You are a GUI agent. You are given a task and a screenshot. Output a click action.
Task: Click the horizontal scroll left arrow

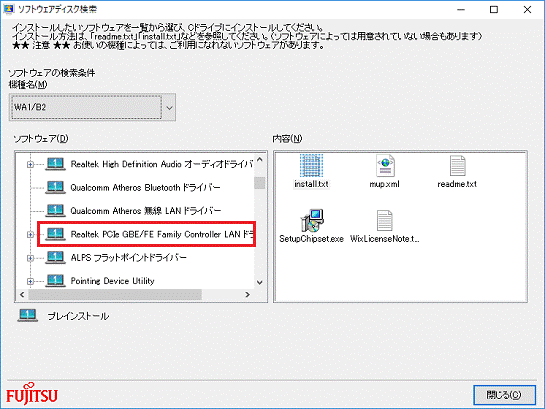tap(22, 295)
